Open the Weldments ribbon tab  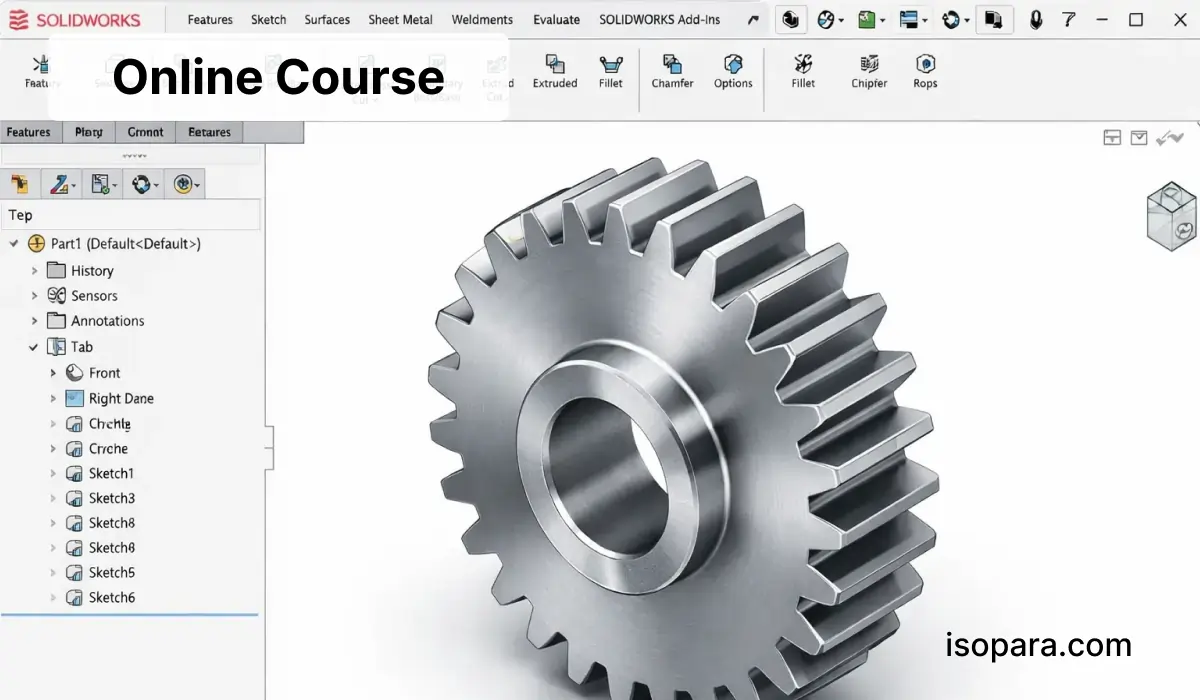[482, 19]
